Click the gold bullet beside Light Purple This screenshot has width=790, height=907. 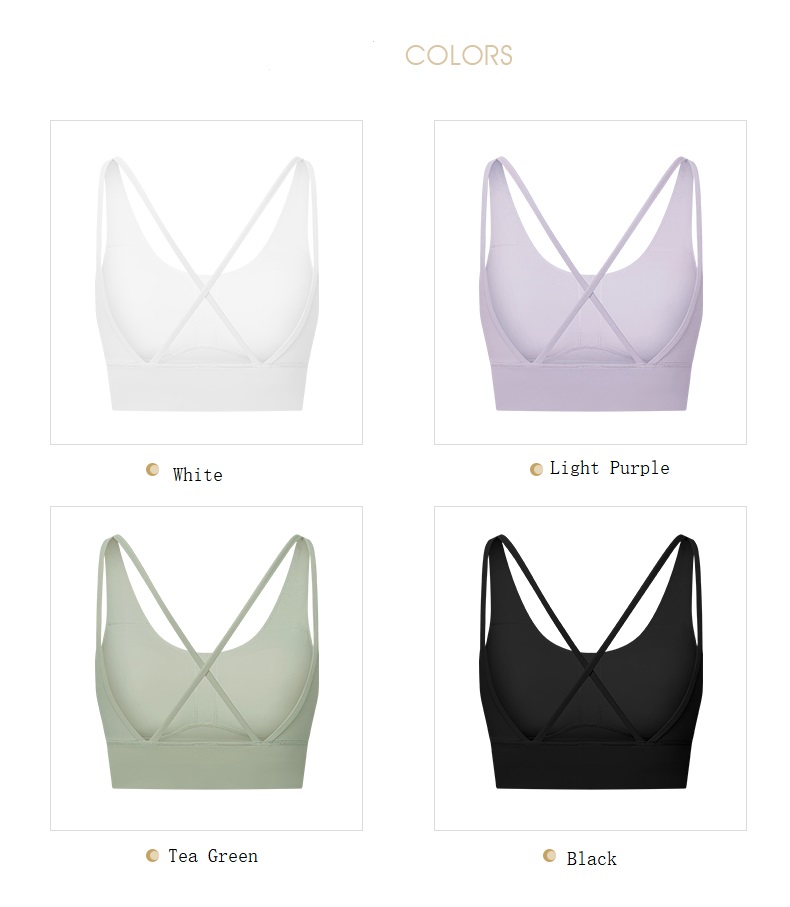537,469
